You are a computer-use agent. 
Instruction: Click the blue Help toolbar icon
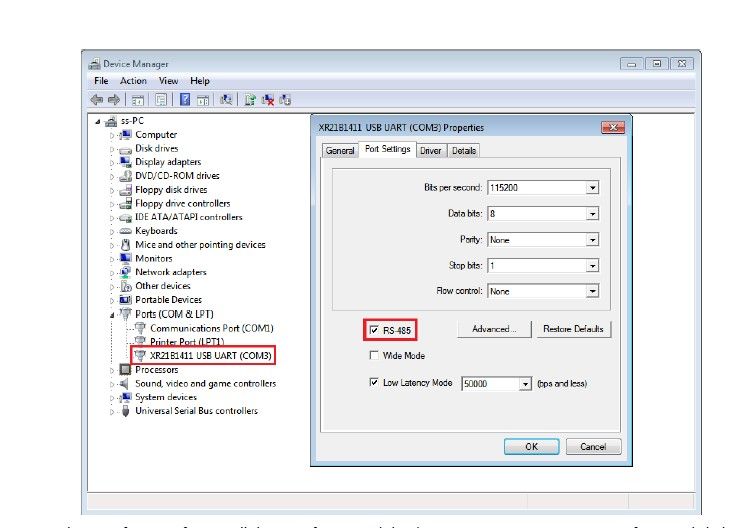coord(185,100)
